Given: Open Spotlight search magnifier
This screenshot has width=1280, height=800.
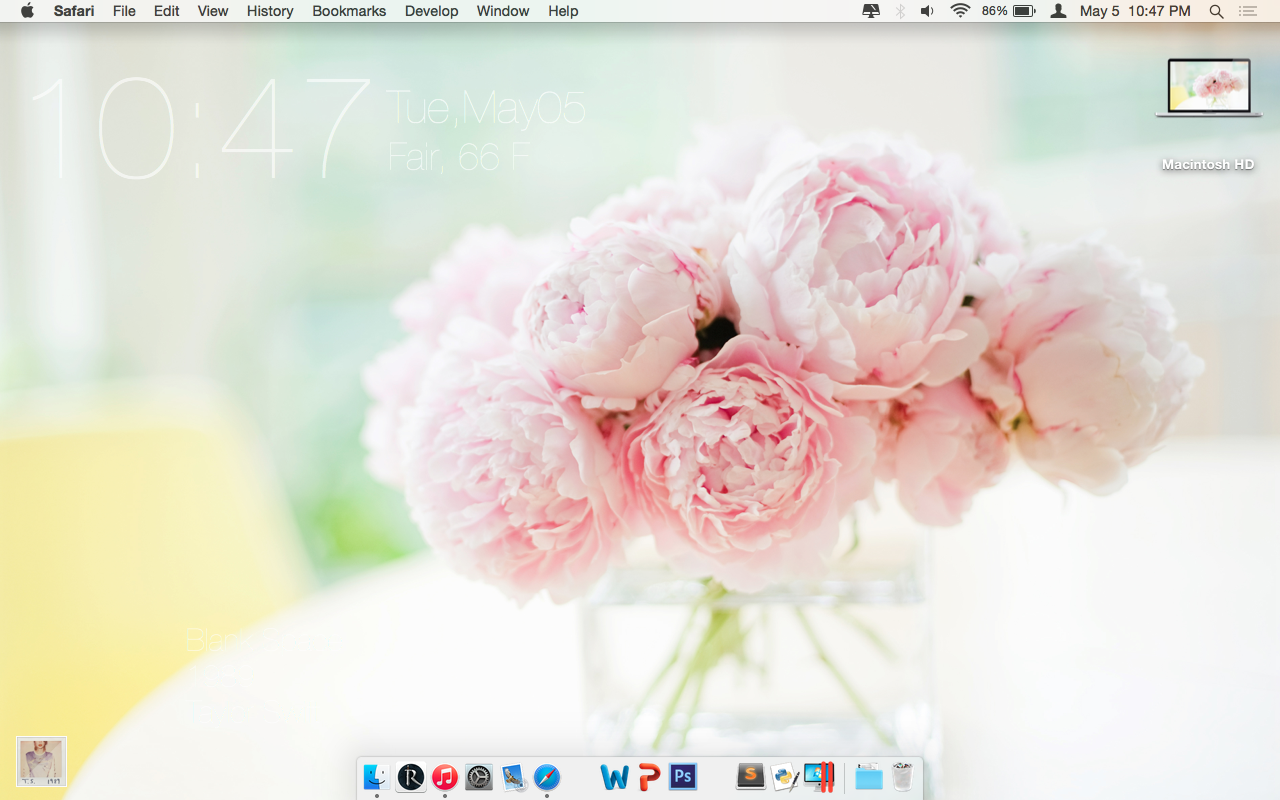Looking at the screenshot, I should [1216, 11].
